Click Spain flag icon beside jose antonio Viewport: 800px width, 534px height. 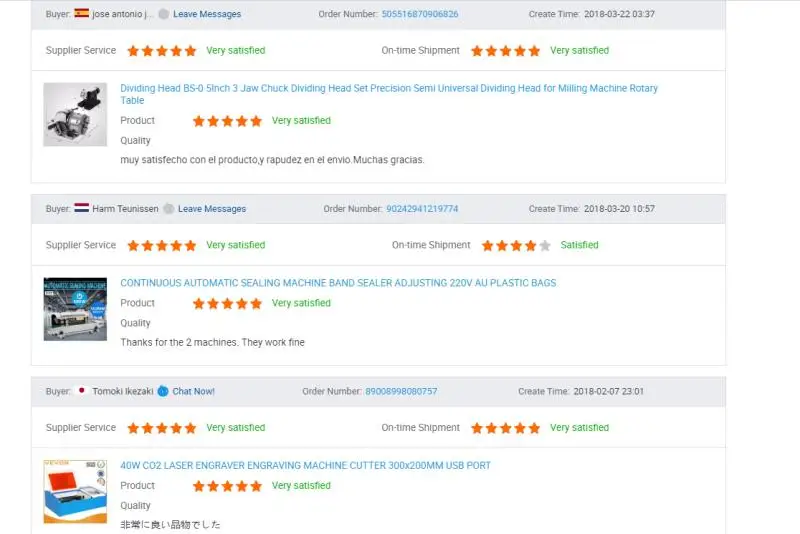click(x=82, y=14)
